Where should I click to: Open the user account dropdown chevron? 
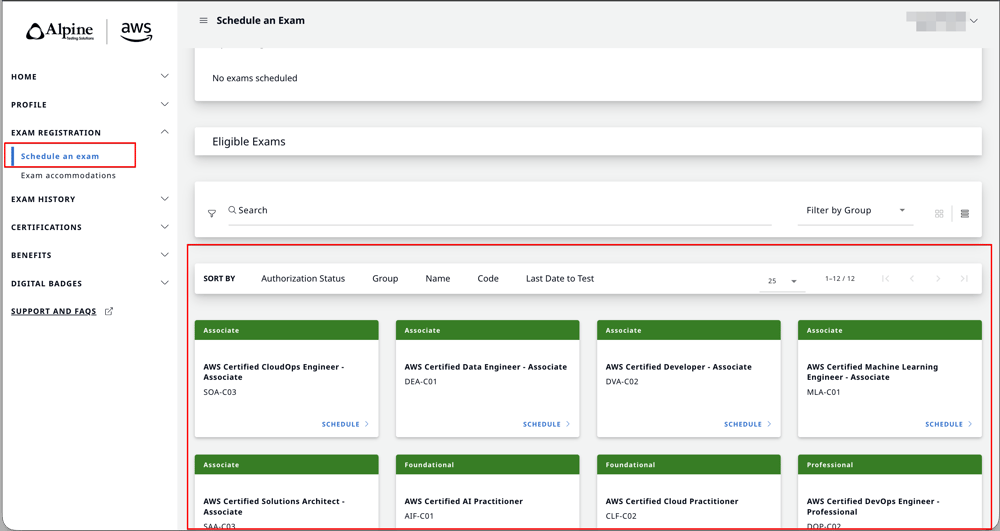click(x=973, y=21)
